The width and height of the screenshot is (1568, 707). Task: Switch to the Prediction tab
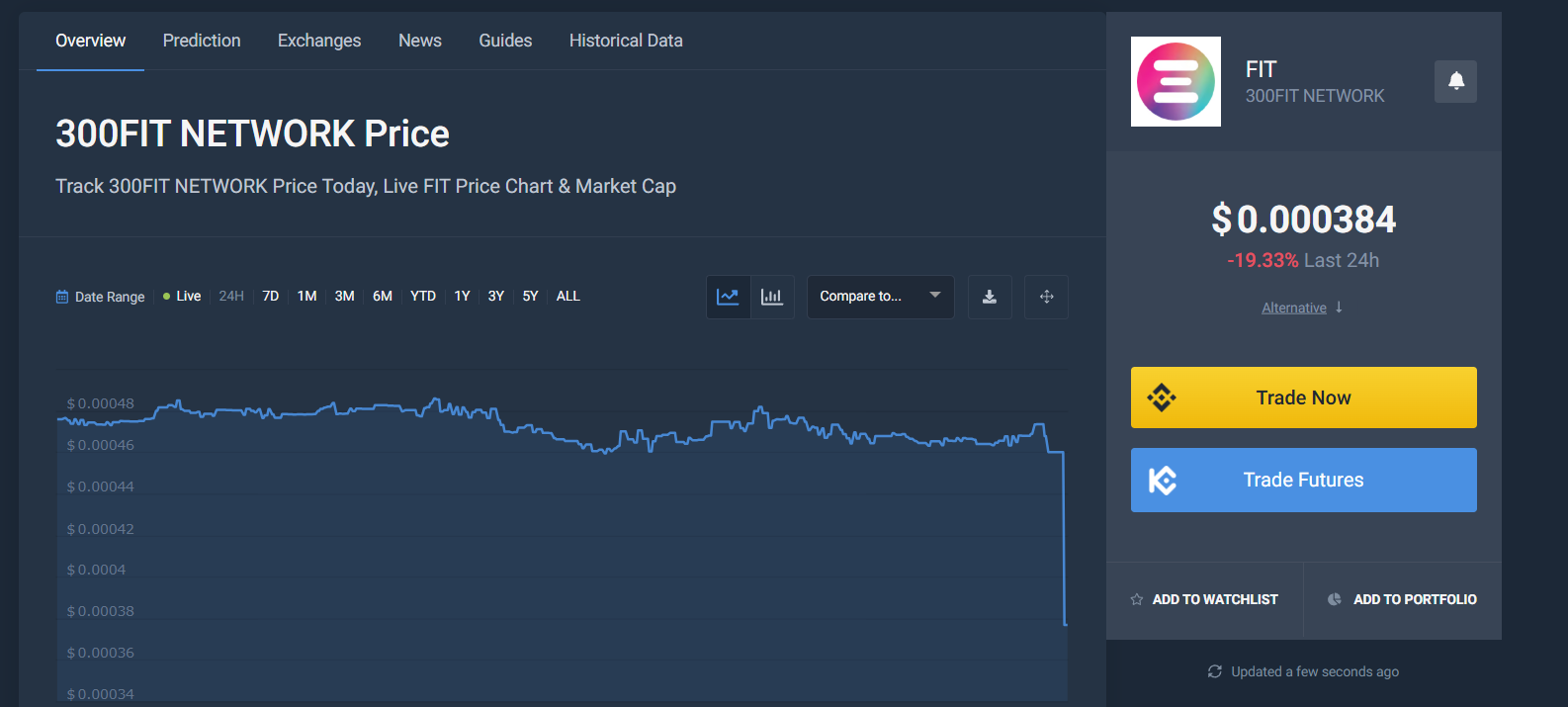point(202,41)
